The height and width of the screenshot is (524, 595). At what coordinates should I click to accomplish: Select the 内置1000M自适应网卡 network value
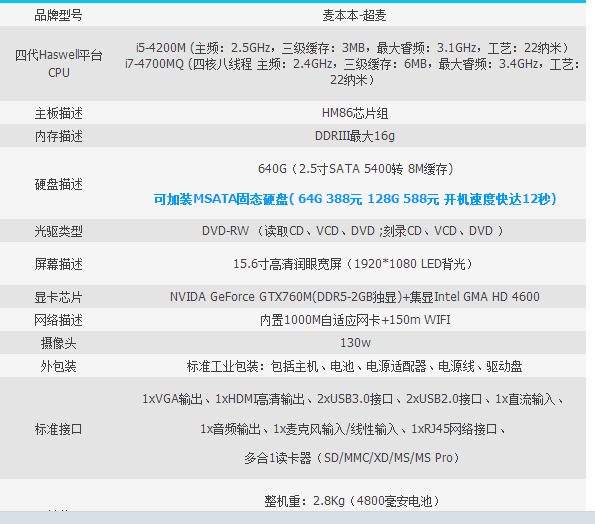click(x=355, y=320)
